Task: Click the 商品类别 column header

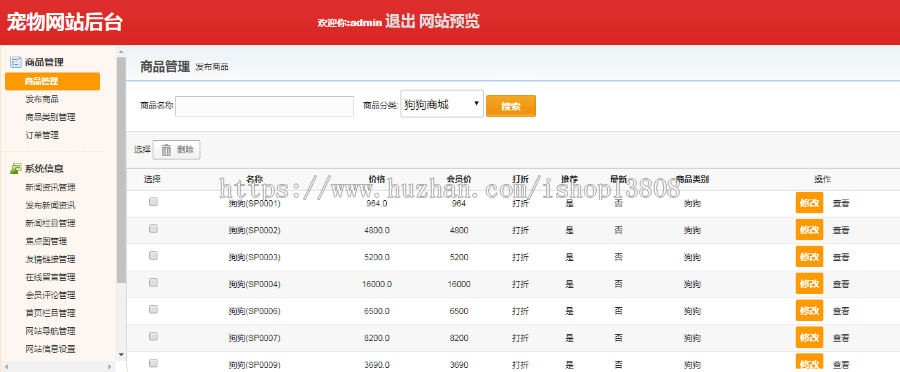Action: click(x=692, y=179)
